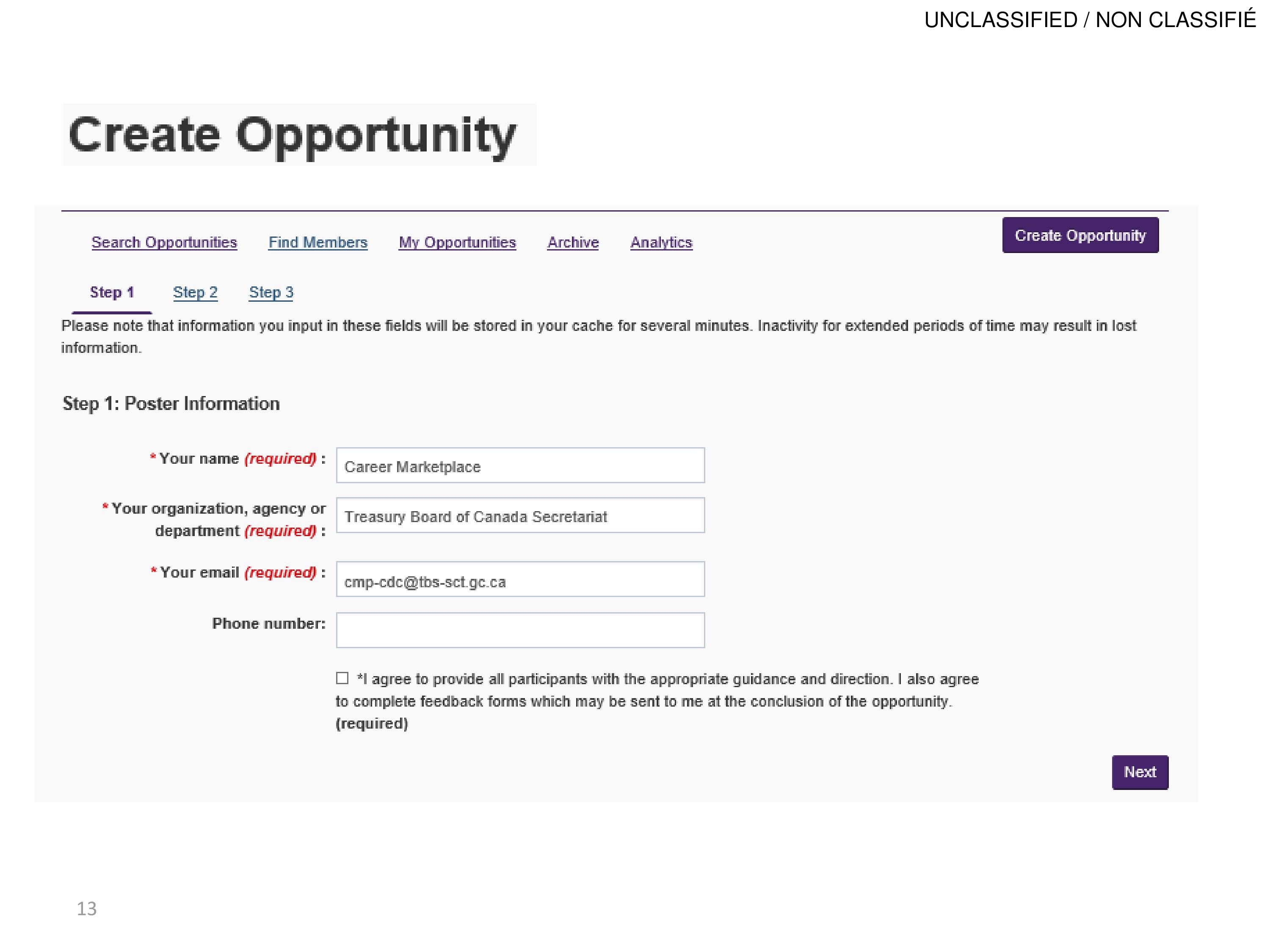Click the agreement text beside the checkbox
The image size is (1270, 952).
(x=657, y=701)
